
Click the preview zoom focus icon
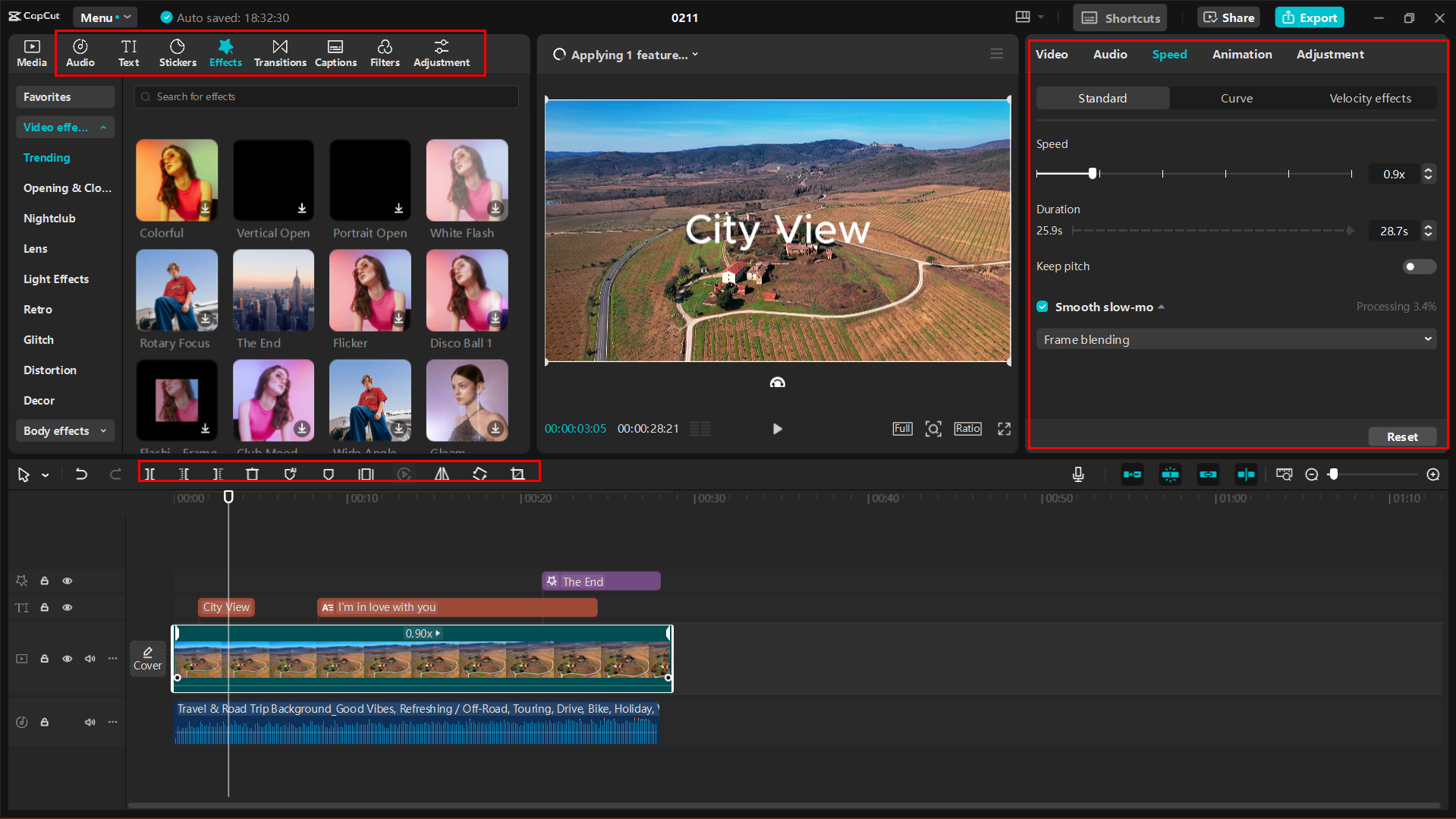click(x=933, y=429)
